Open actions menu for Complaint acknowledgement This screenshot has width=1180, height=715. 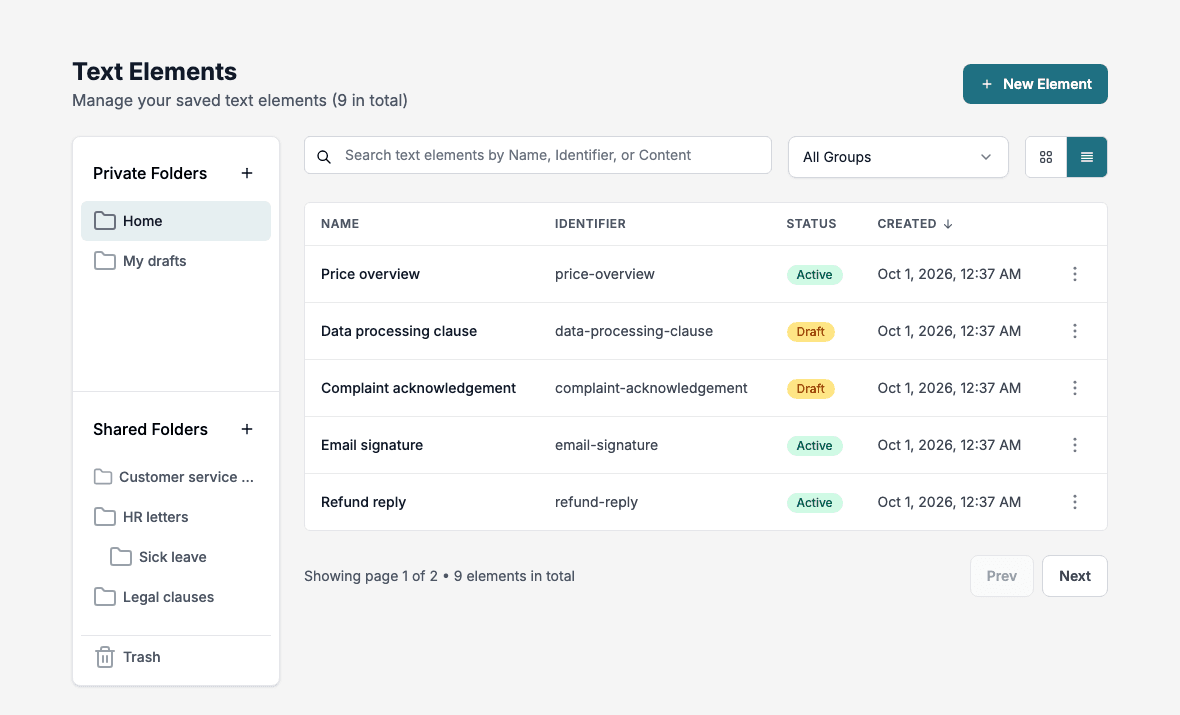pyautogui.click(x=1075, y=388)
